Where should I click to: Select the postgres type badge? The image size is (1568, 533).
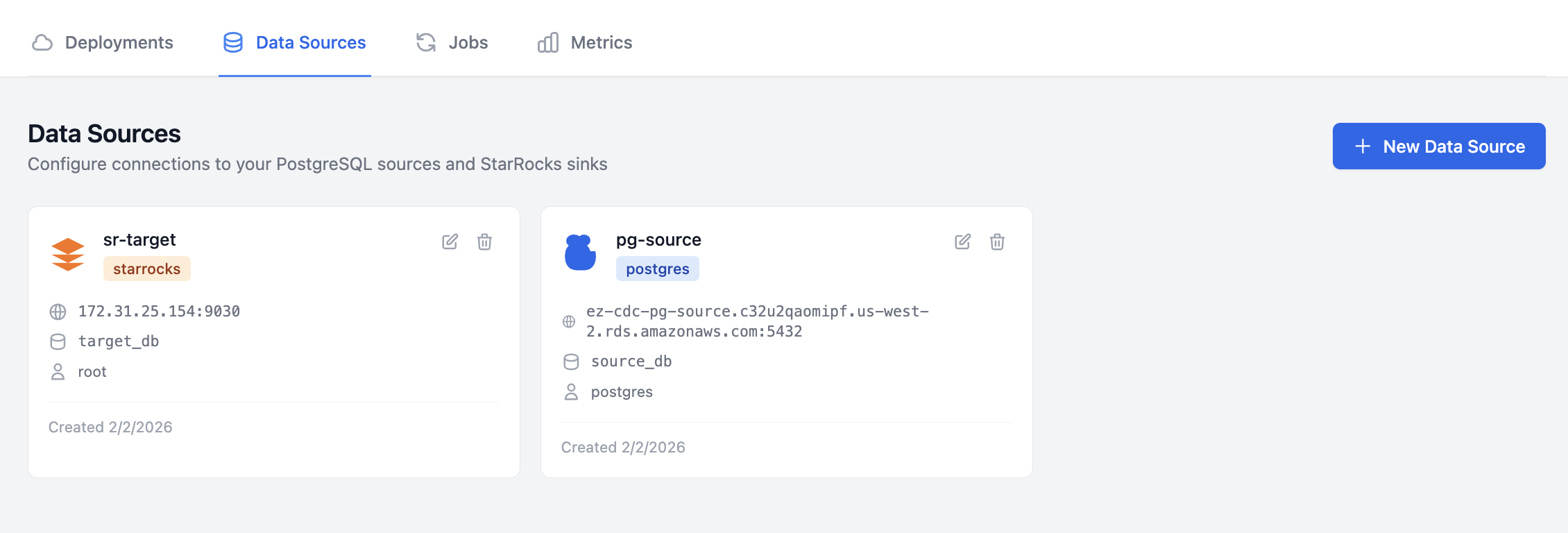tap(657, 269)
